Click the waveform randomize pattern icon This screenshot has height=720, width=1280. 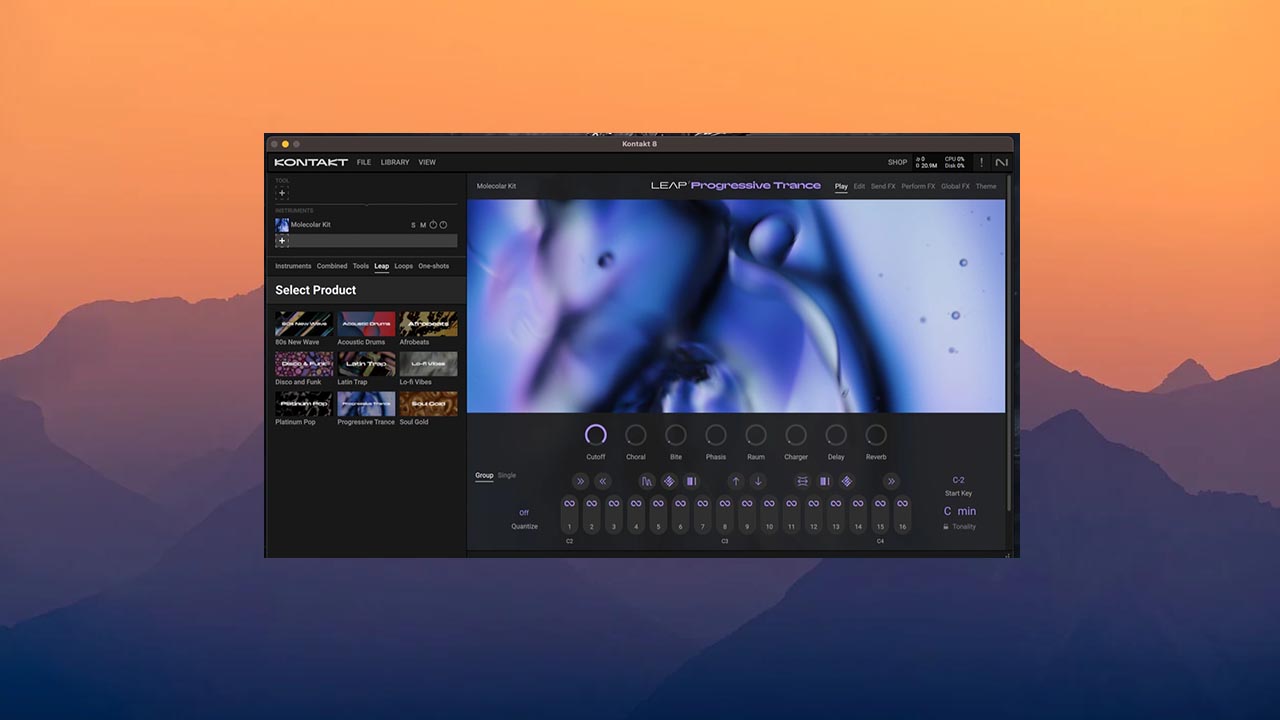click(646, 482)
